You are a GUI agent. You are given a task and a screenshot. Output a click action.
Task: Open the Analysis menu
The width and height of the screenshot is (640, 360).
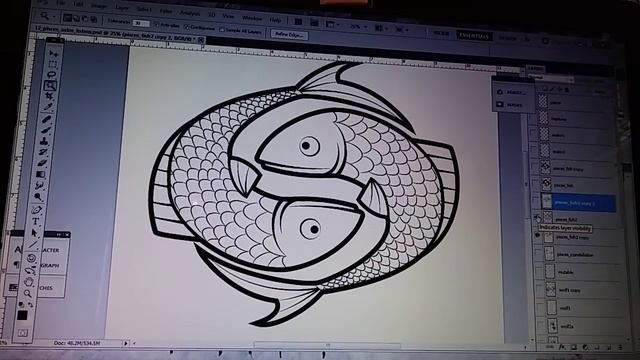(190, 13)
